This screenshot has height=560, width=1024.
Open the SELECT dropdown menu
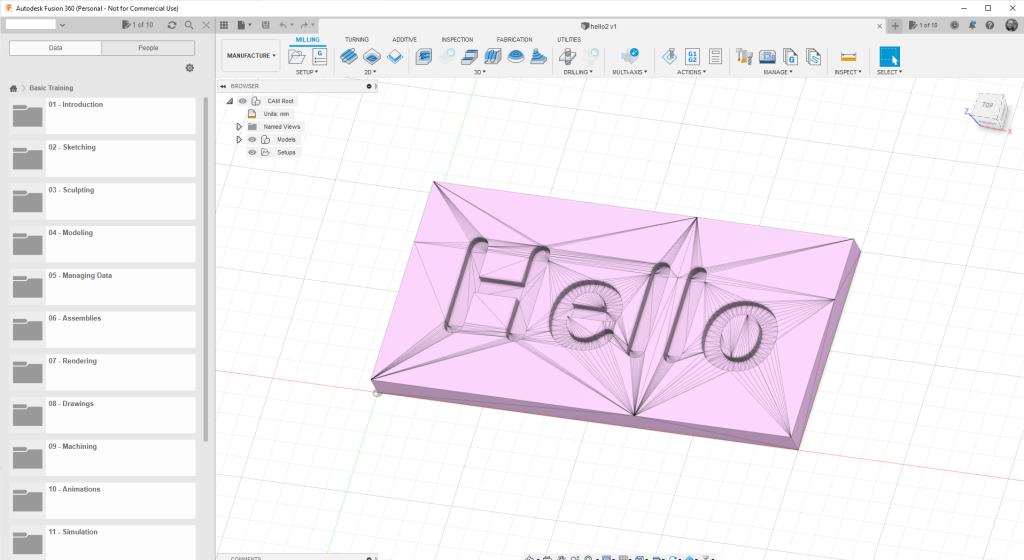tap(889, 72)
